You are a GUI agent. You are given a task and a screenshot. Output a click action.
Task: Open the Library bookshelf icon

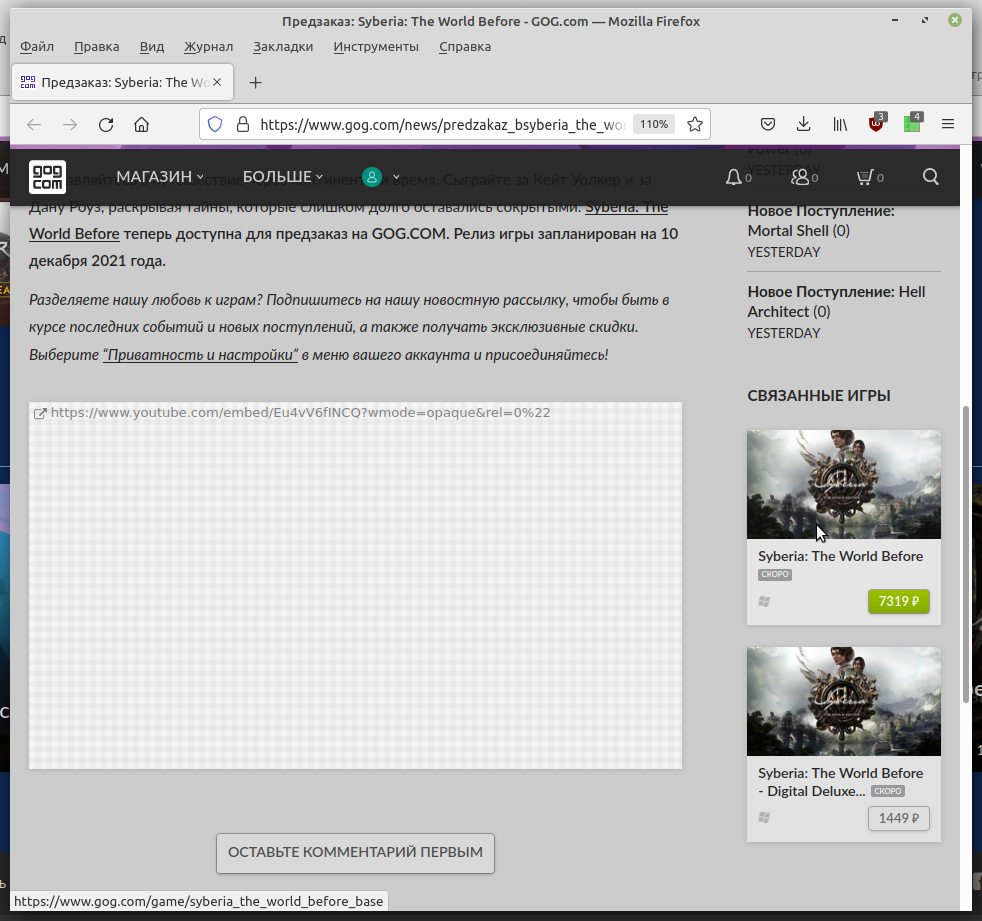(840, 125)
